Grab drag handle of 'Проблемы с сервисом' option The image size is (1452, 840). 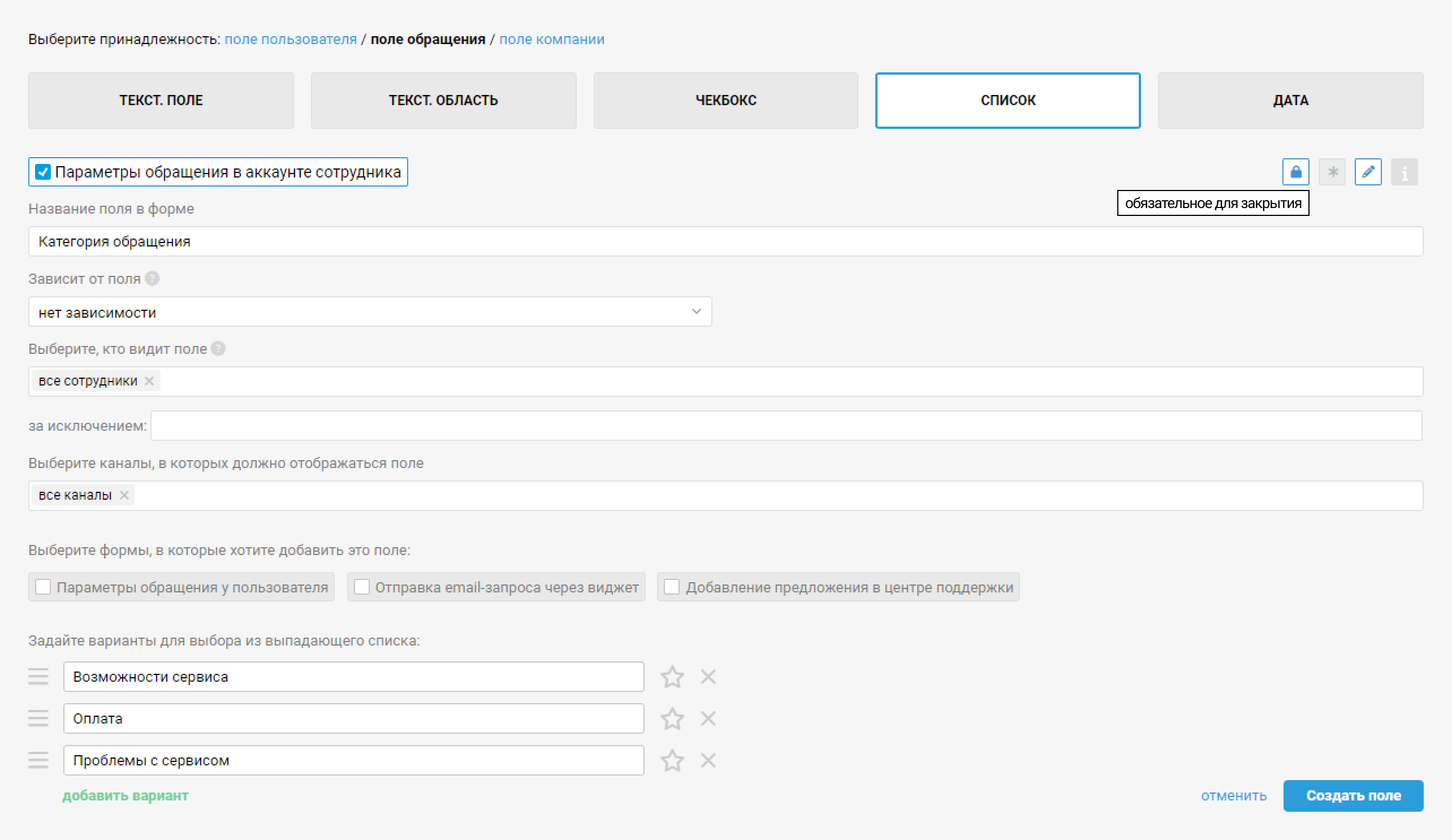tap(38, 760)
